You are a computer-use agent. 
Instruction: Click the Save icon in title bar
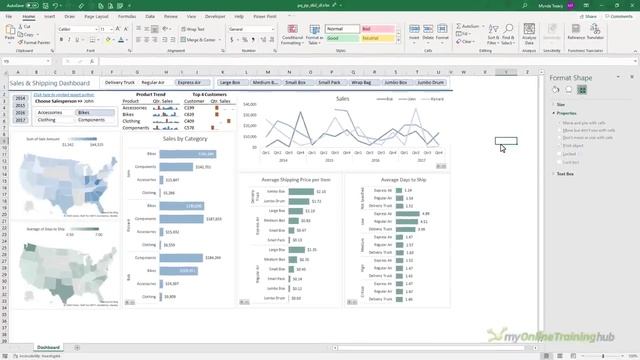pos(45,6)
